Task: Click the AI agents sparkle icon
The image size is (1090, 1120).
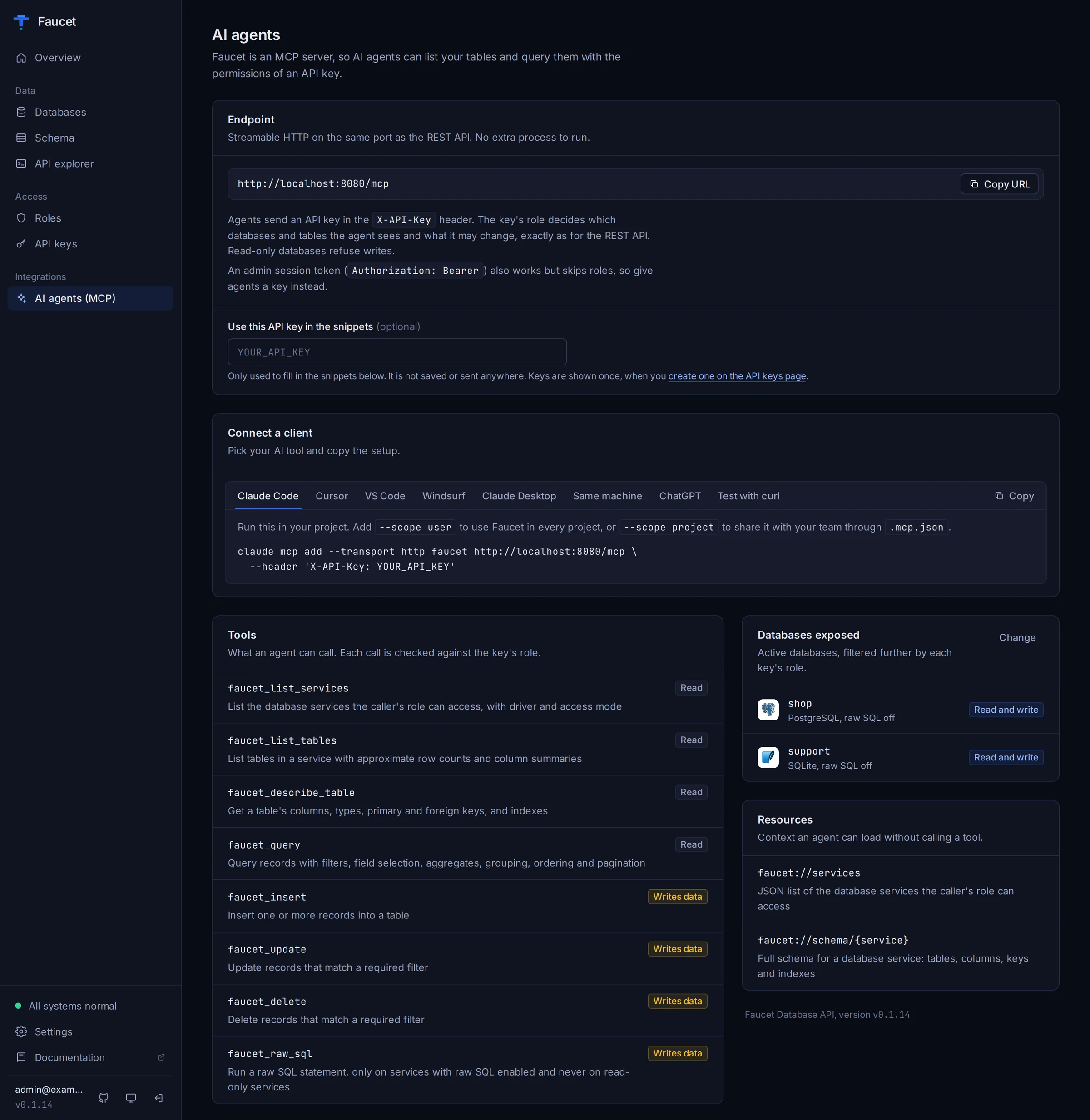Action: point(21,298)
